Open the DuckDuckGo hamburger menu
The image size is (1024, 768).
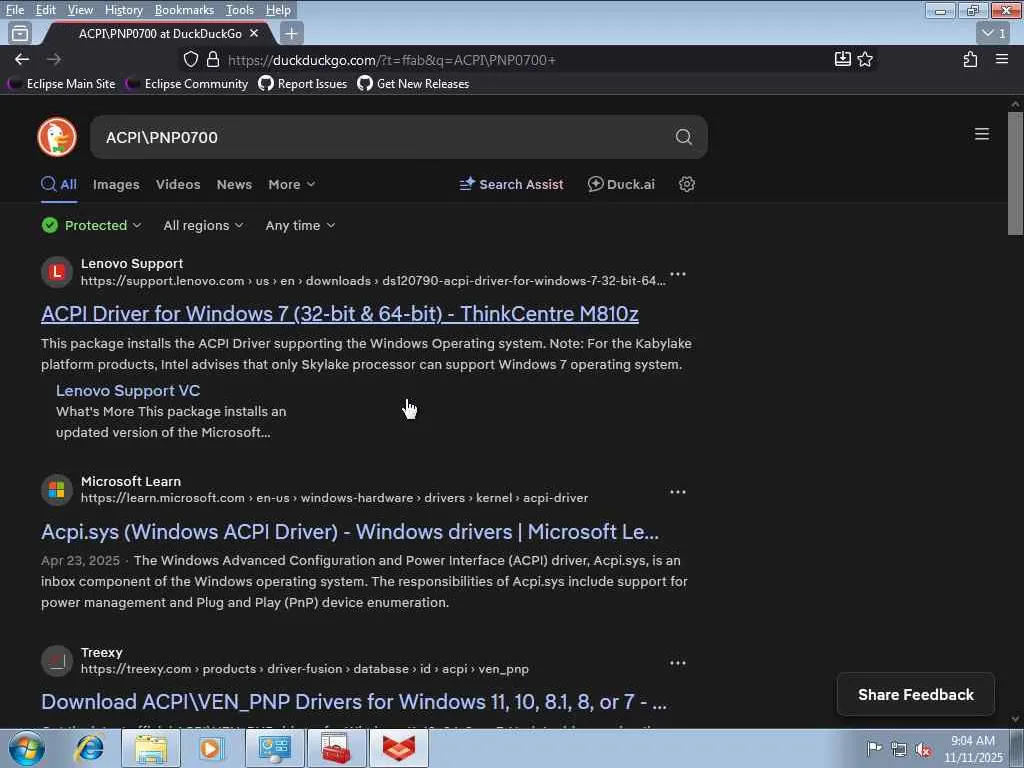coord(982,134)
